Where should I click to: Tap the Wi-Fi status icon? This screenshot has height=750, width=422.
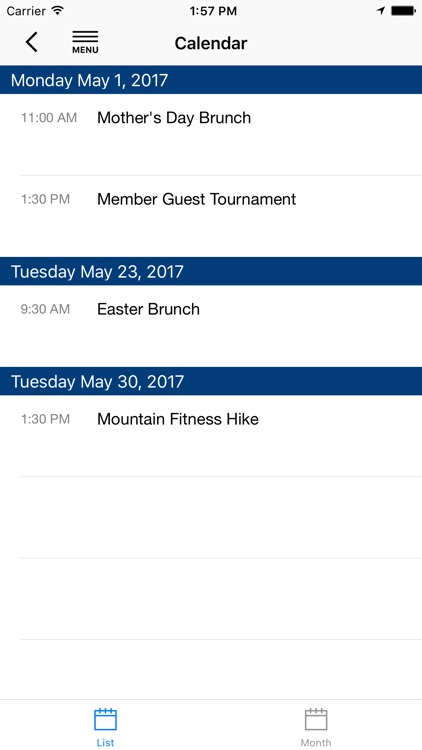pos(58,11)
